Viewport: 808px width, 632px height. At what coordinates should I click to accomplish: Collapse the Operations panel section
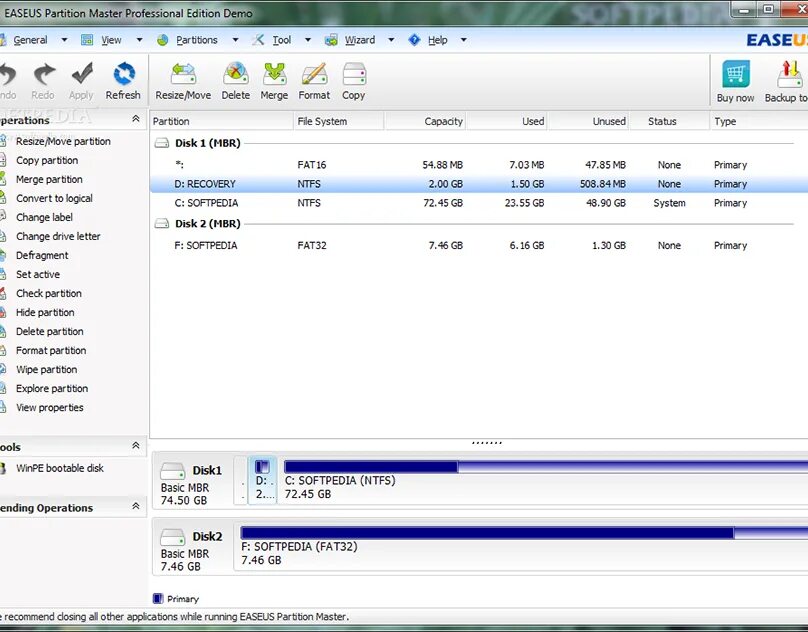136,119
